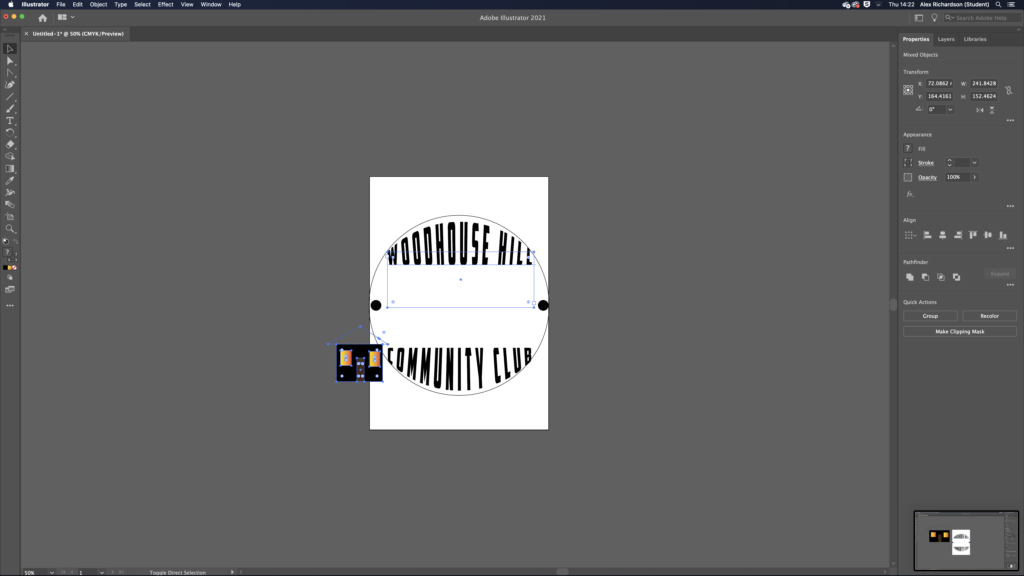
Task: Choose the transform reference point grid
Action: click(x=908, y=90)
